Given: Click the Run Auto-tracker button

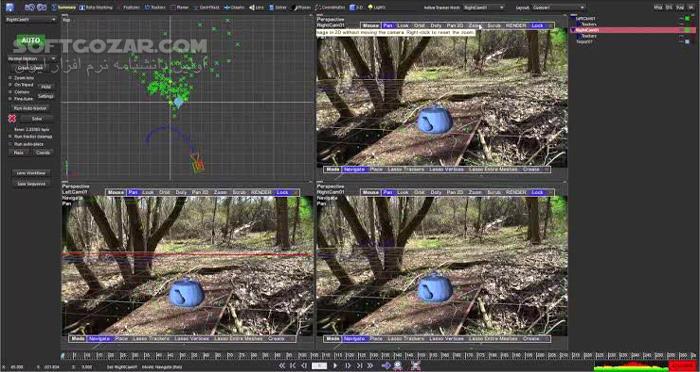Looking at the screenshot, I should click(x=30, y=108).
